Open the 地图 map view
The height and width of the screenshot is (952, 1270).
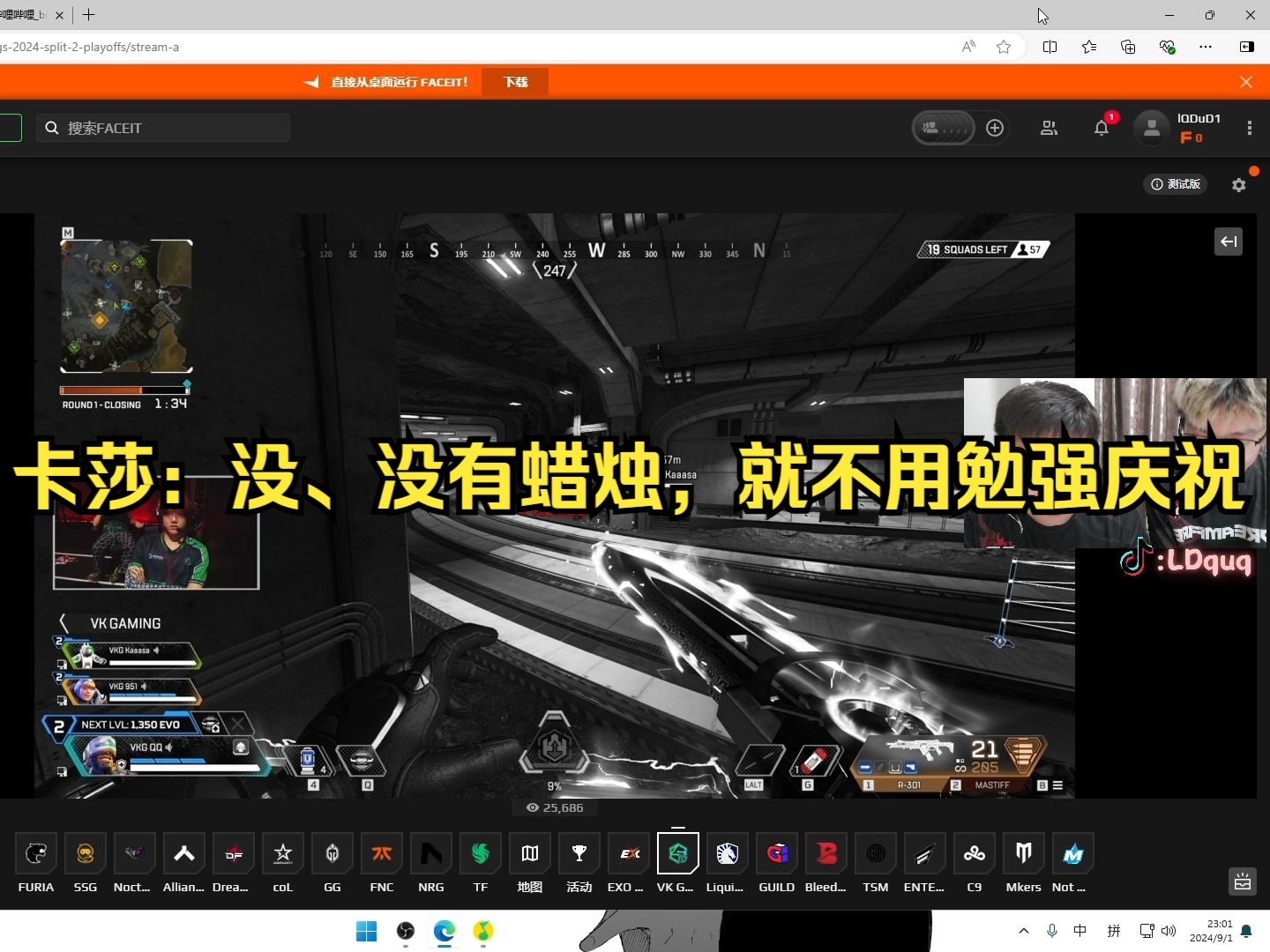[x=530, y=863]
